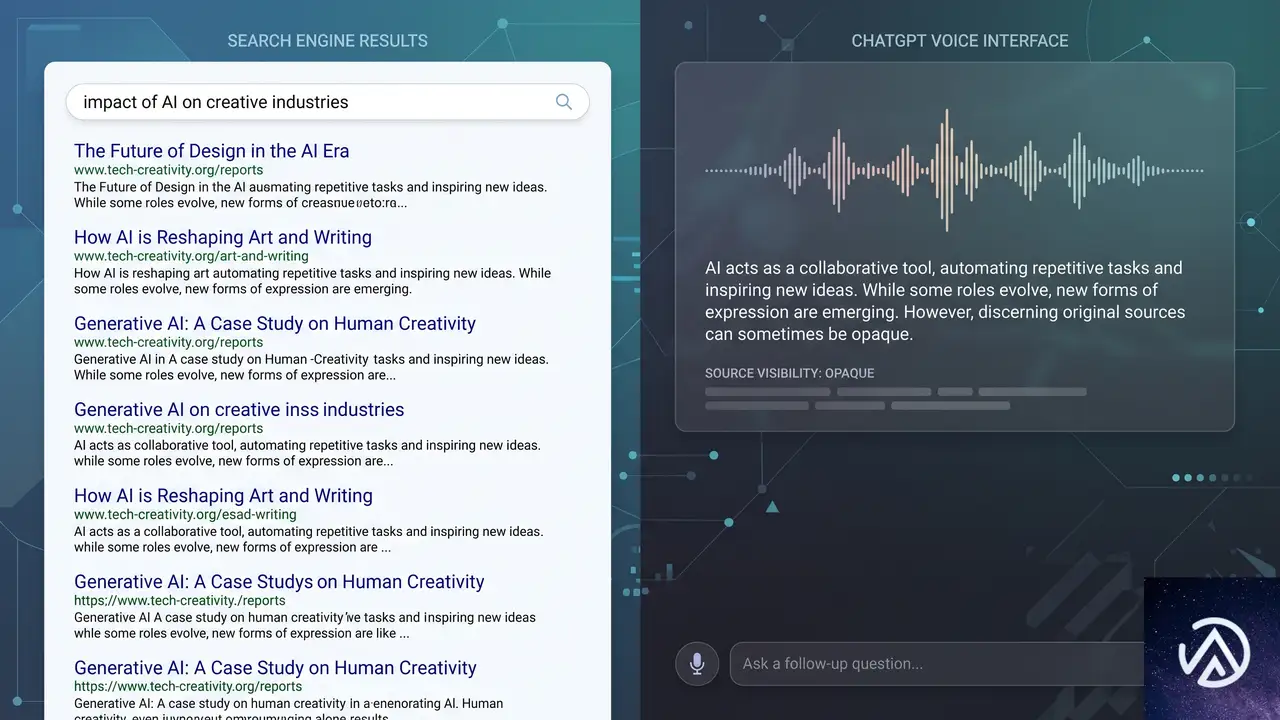The height and width of the screenshot is (720, 1280).
Task: Tap the microphone icon
Action: pos(697,664)
